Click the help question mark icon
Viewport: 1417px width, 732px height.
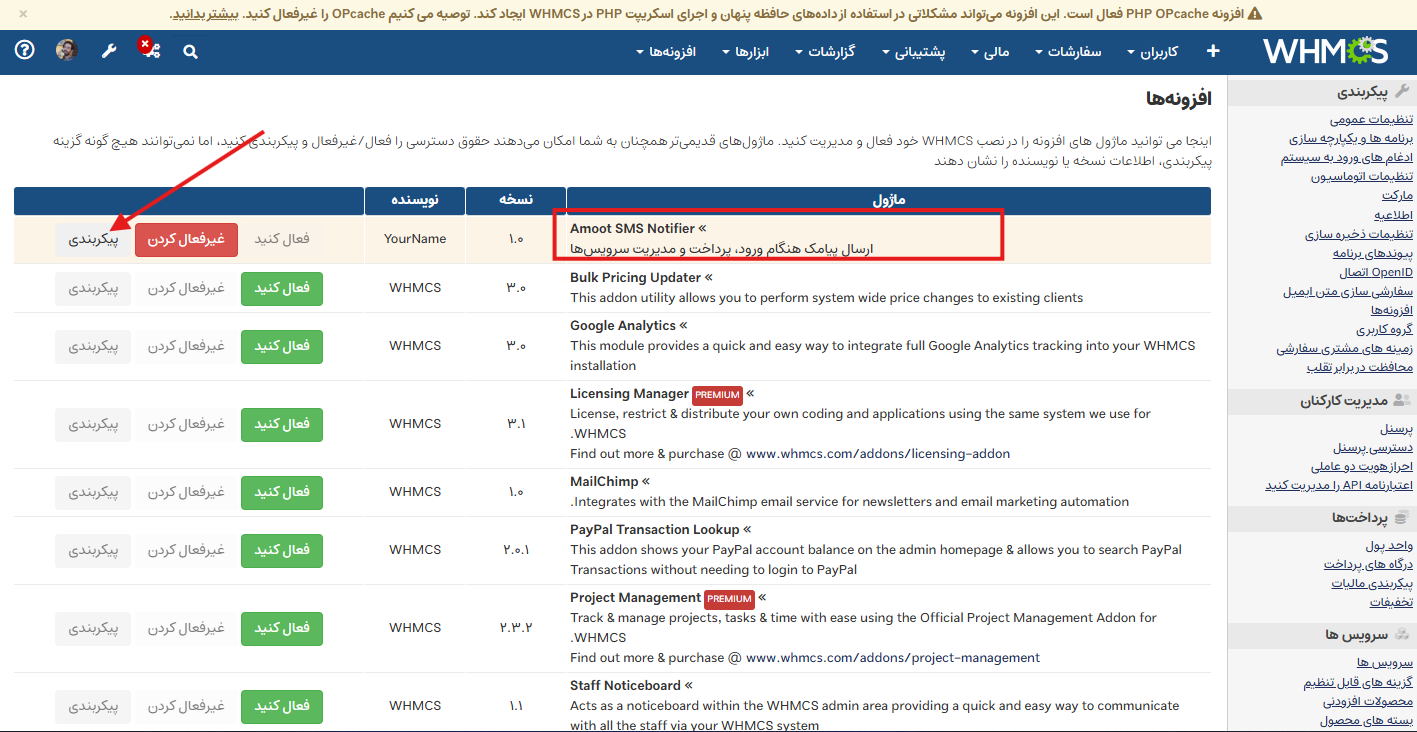pyautogui.click(x=25, y=51)
